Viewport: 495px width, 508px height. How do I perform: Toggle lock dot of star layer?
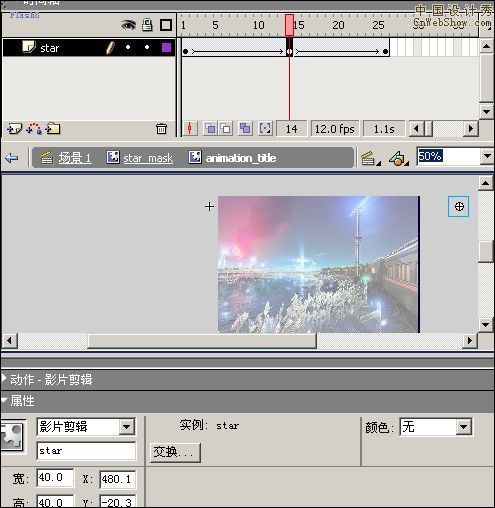click(147, 47)
